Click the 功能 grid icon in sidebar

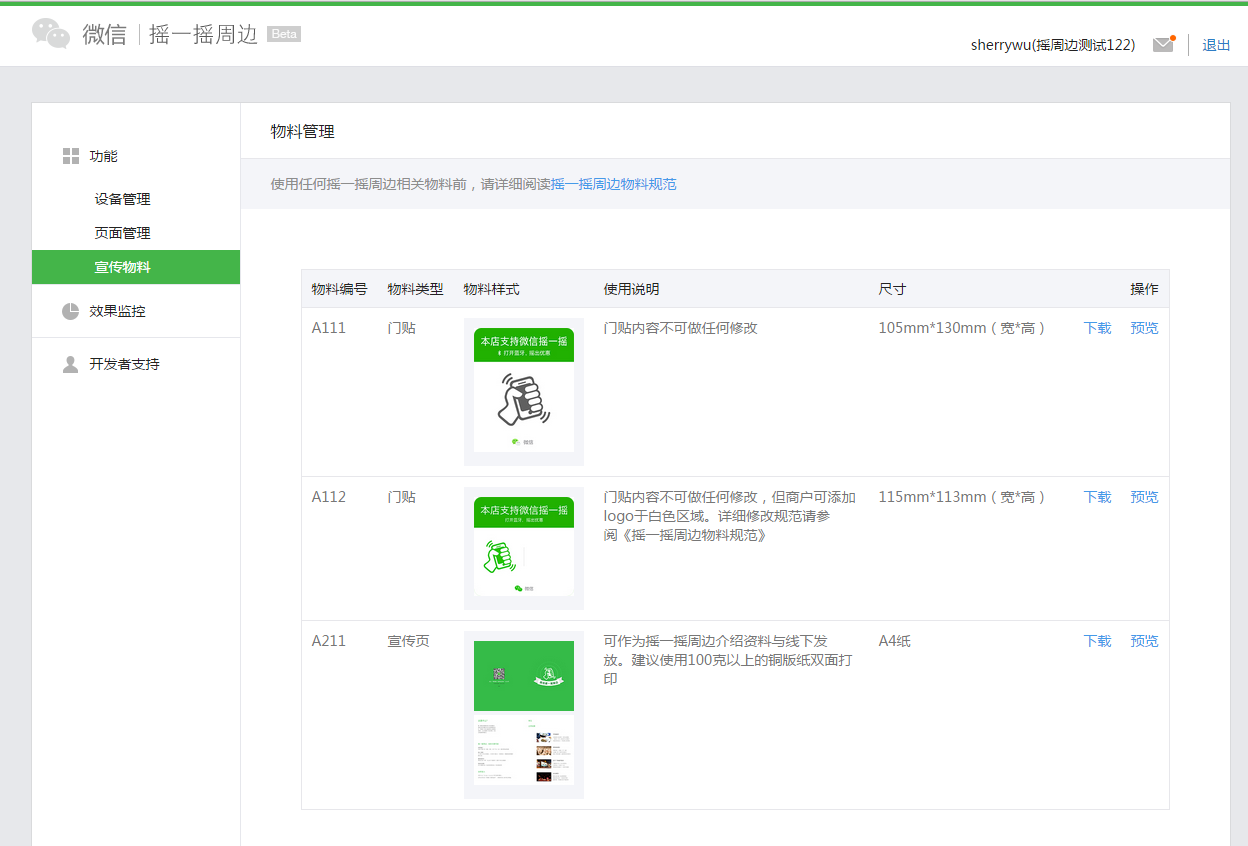point(71,156)
